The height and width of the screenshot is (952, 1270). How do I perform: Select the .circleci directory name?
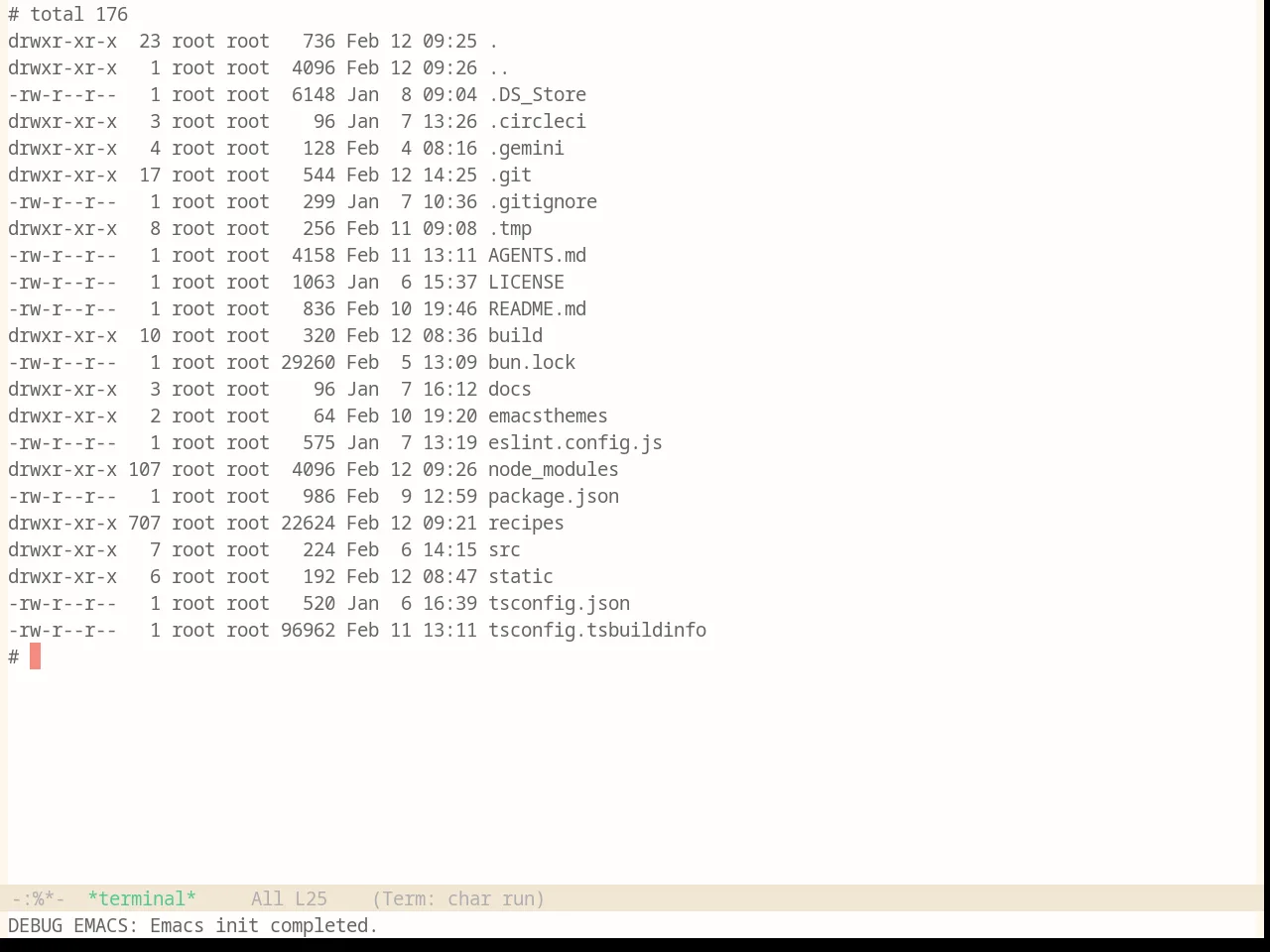pos(537,122)
